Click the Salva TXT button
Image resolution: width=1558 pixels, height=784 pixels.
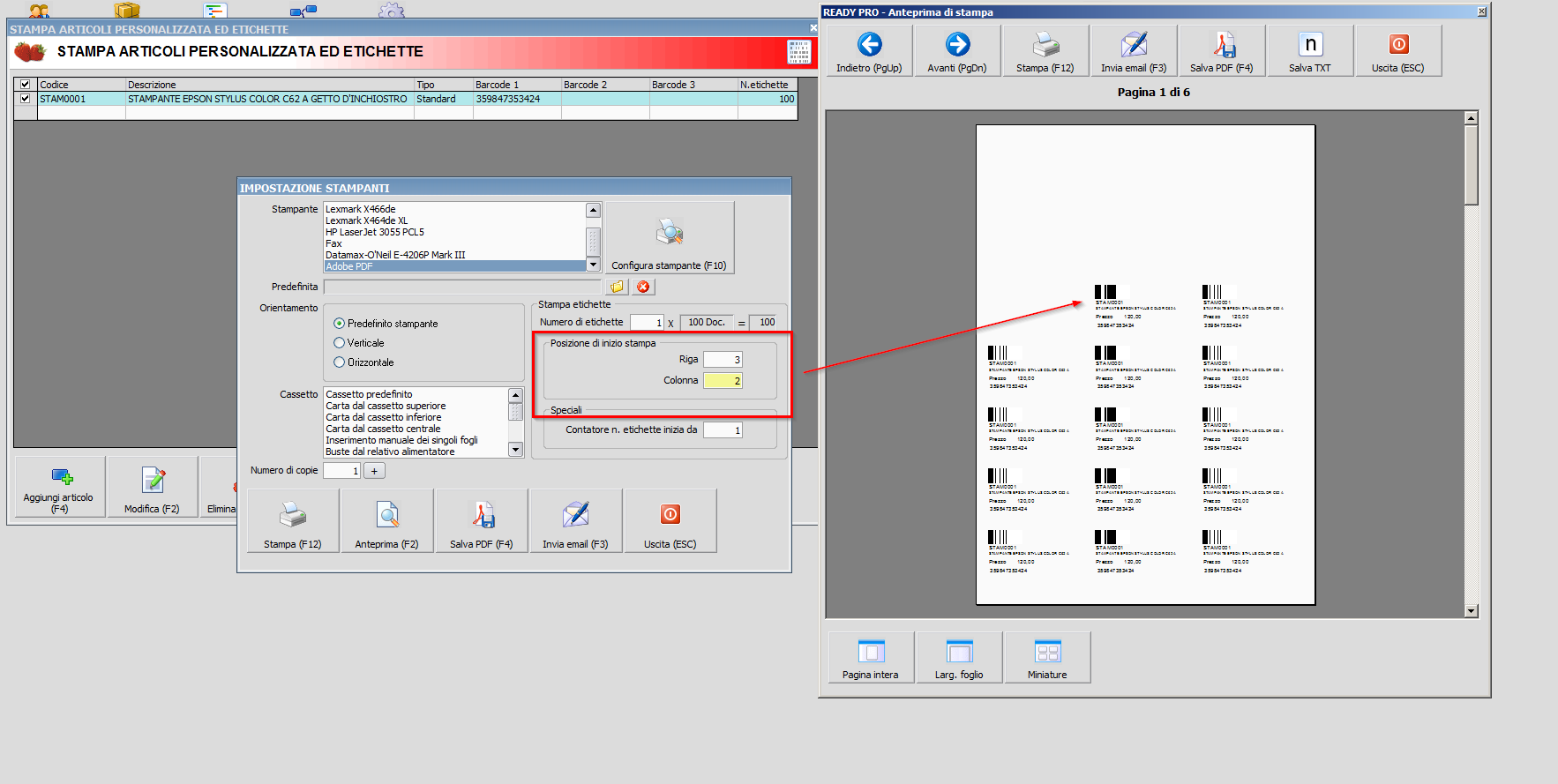[x=1310, y=51]
